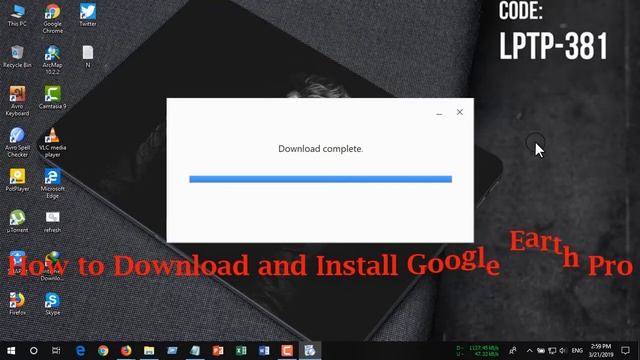This screenshot has height=360, width=640.
Task: Open Firefox desktop shortcut
Action: coord(17,304)
